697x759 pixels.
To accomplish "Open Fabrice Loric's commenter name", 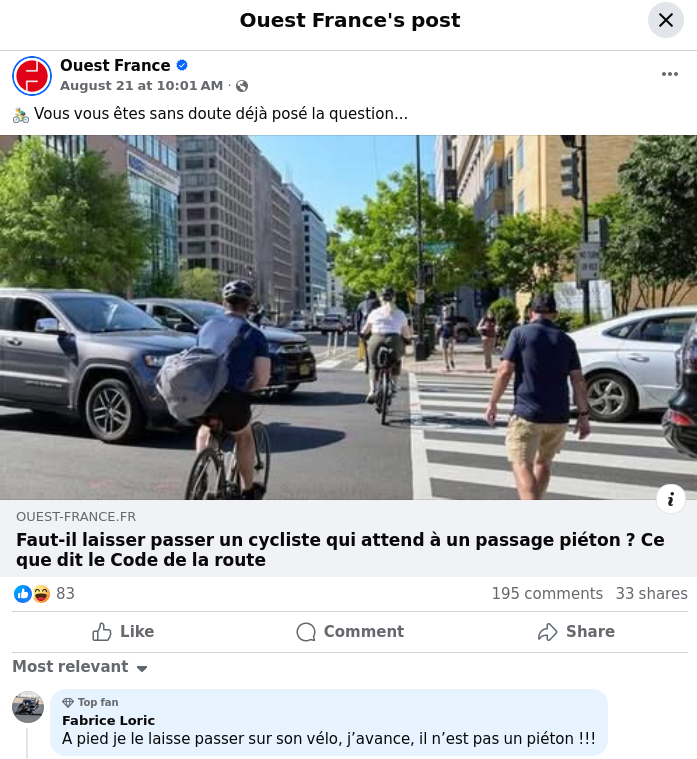I will (108, 721).
